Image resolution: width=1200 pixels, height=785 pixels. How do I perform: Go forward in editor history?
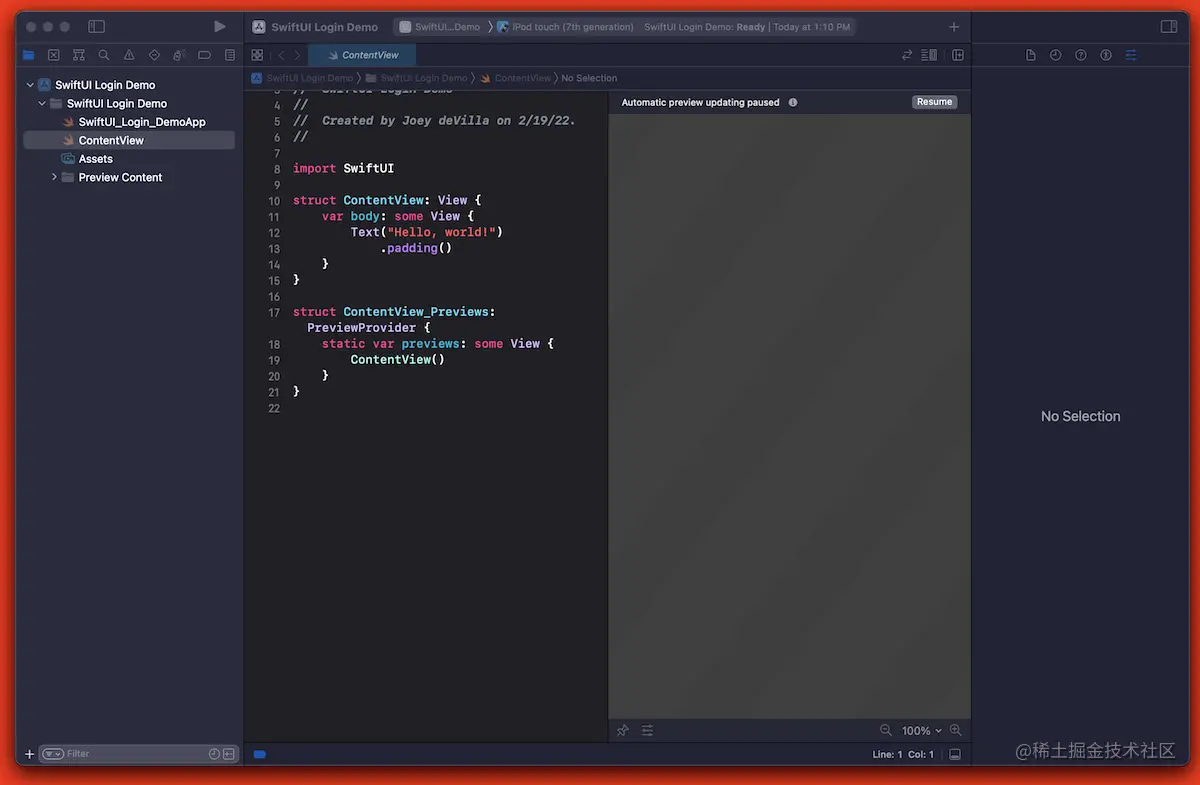point(297,55)
